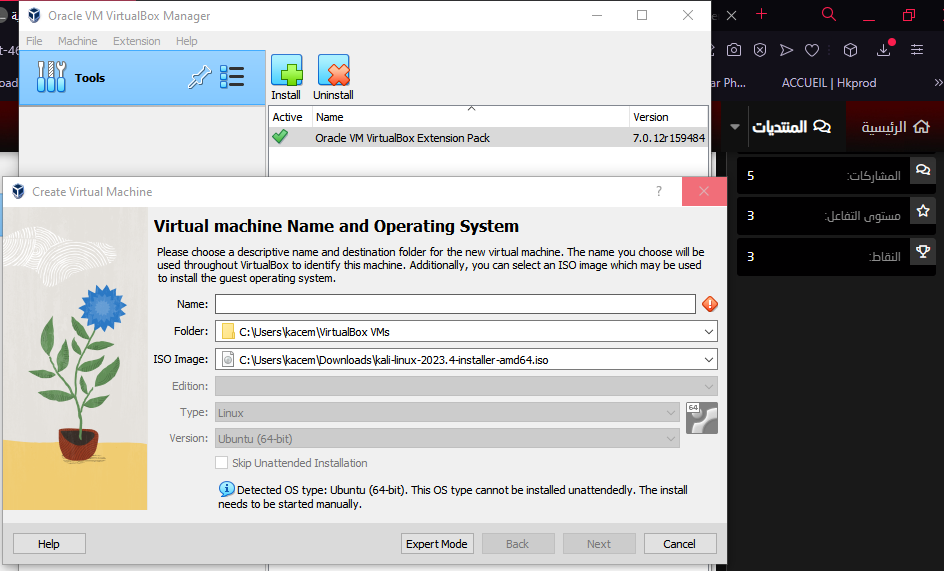
Task: Click the version 7.0.12r159484 cell
Action: click(668, 138)
